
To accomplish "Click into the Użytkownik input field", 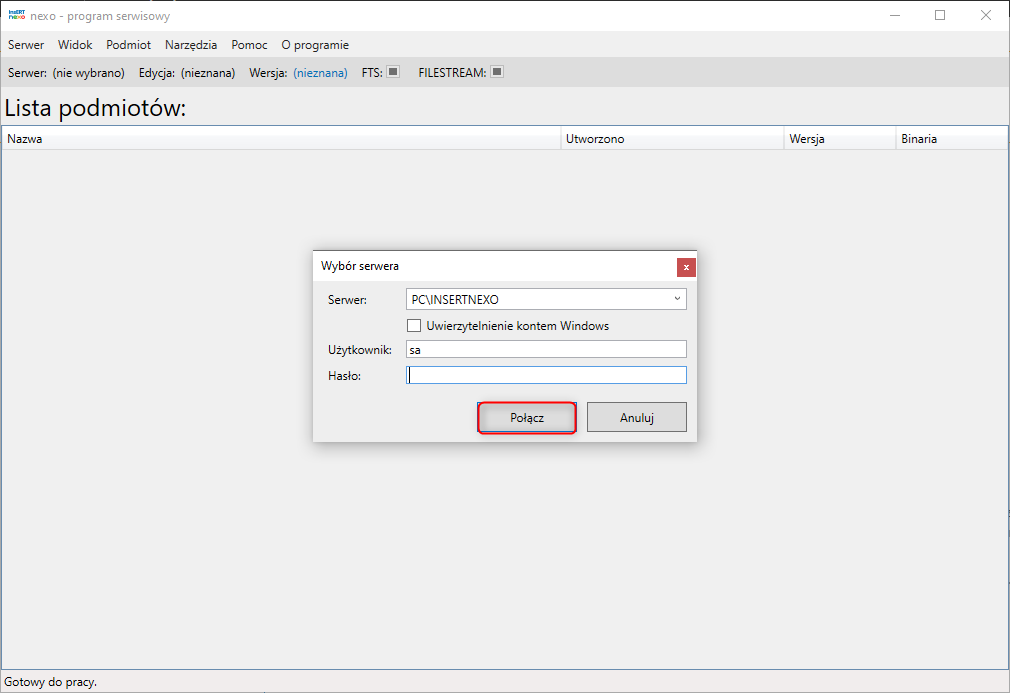I will point(546,350).
